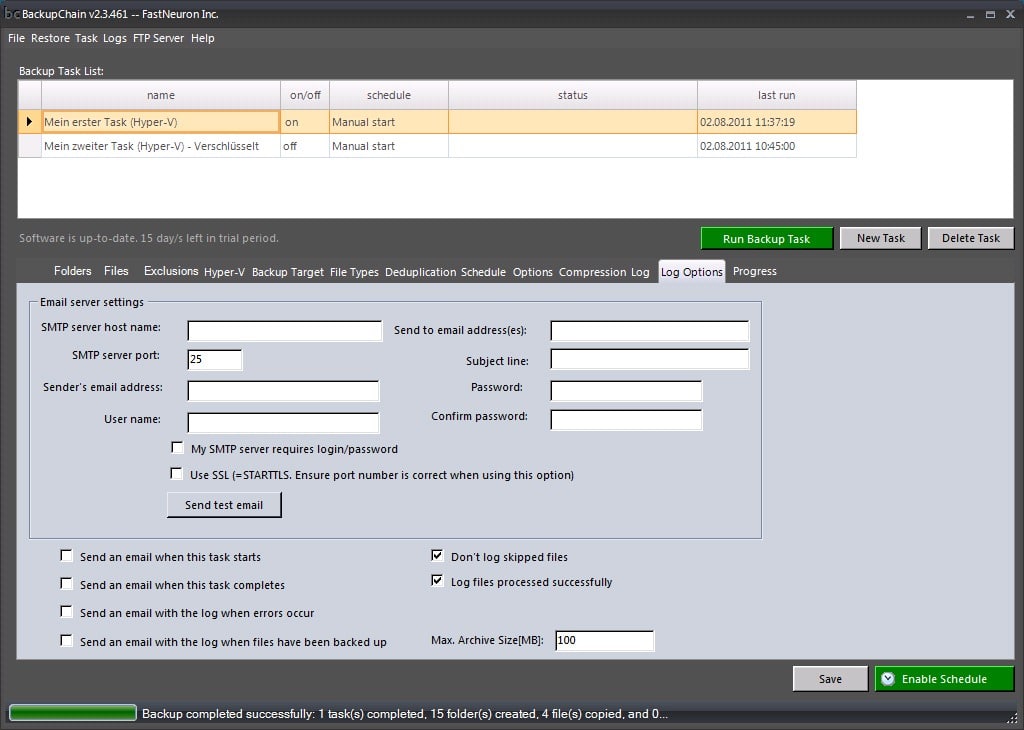Check 'Send an email when this task completes'
The width and height of the screenshot is (1024, 730).
point(66,584)
